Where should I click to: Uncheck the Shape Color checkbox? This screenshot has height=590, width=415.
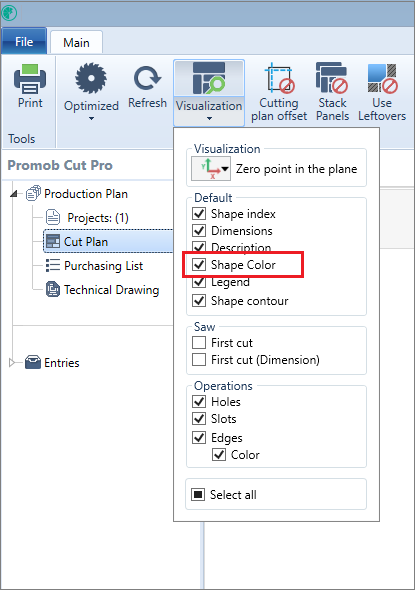(199, 265)
